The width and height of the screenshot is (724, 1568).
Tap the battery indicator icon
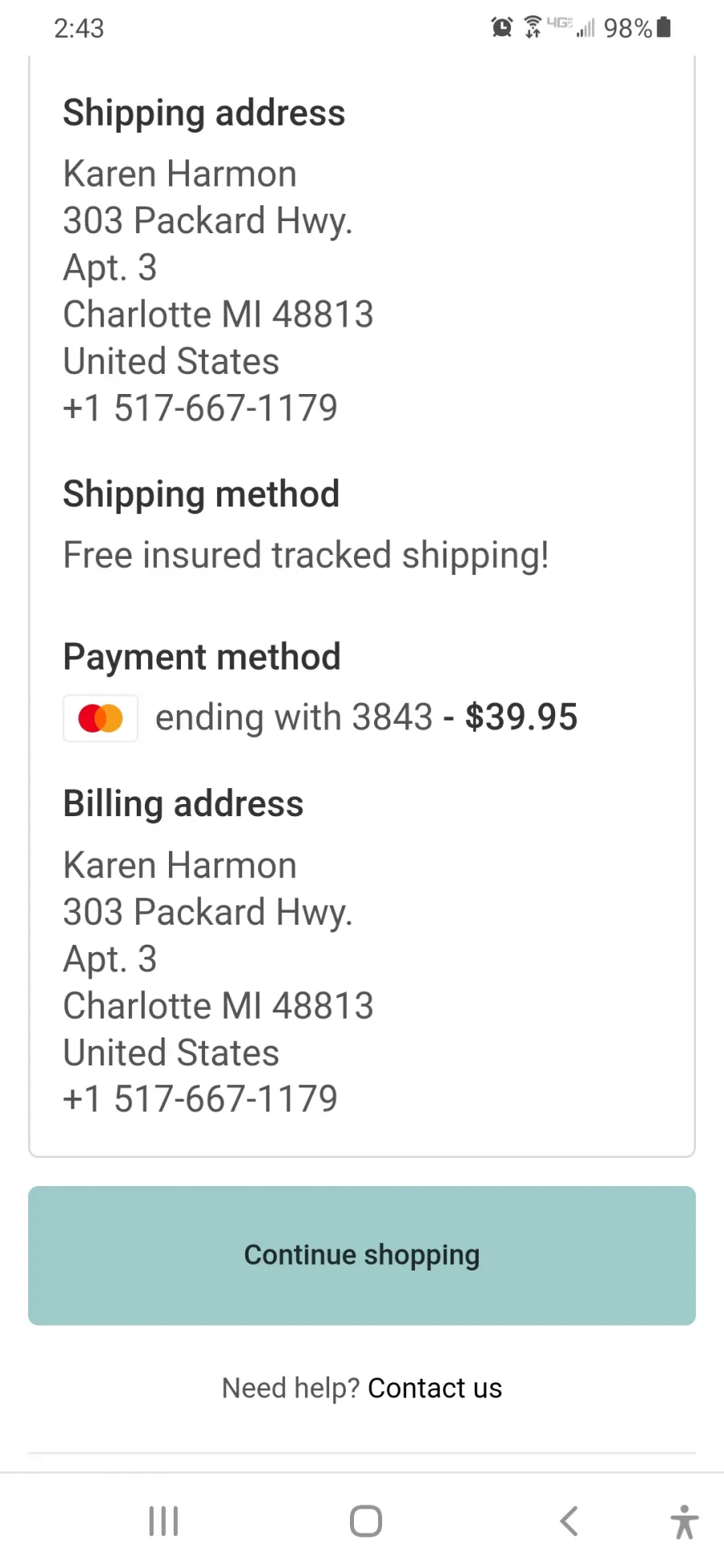(664, 27)
